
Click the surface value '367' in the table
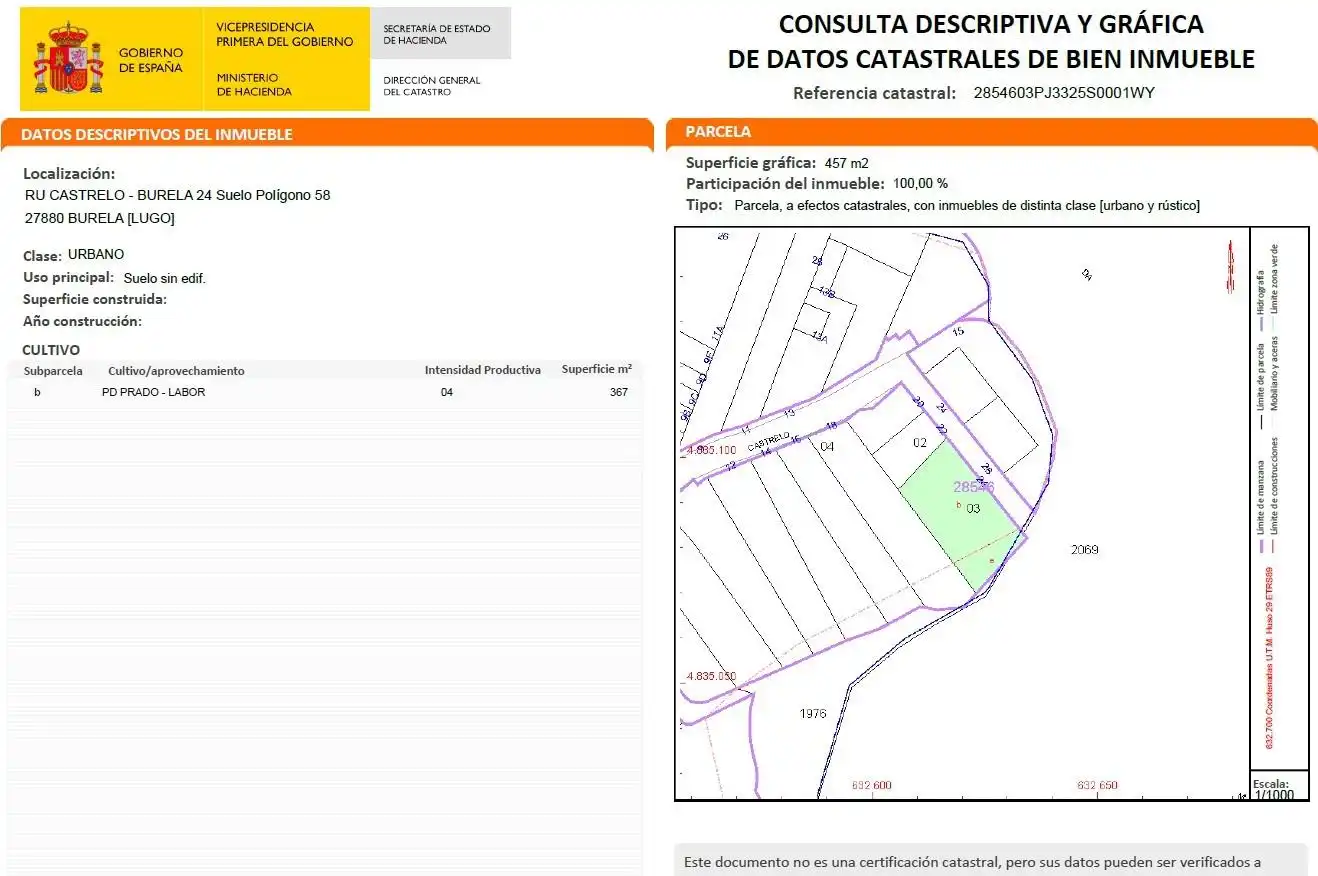[x=619, y=392]
